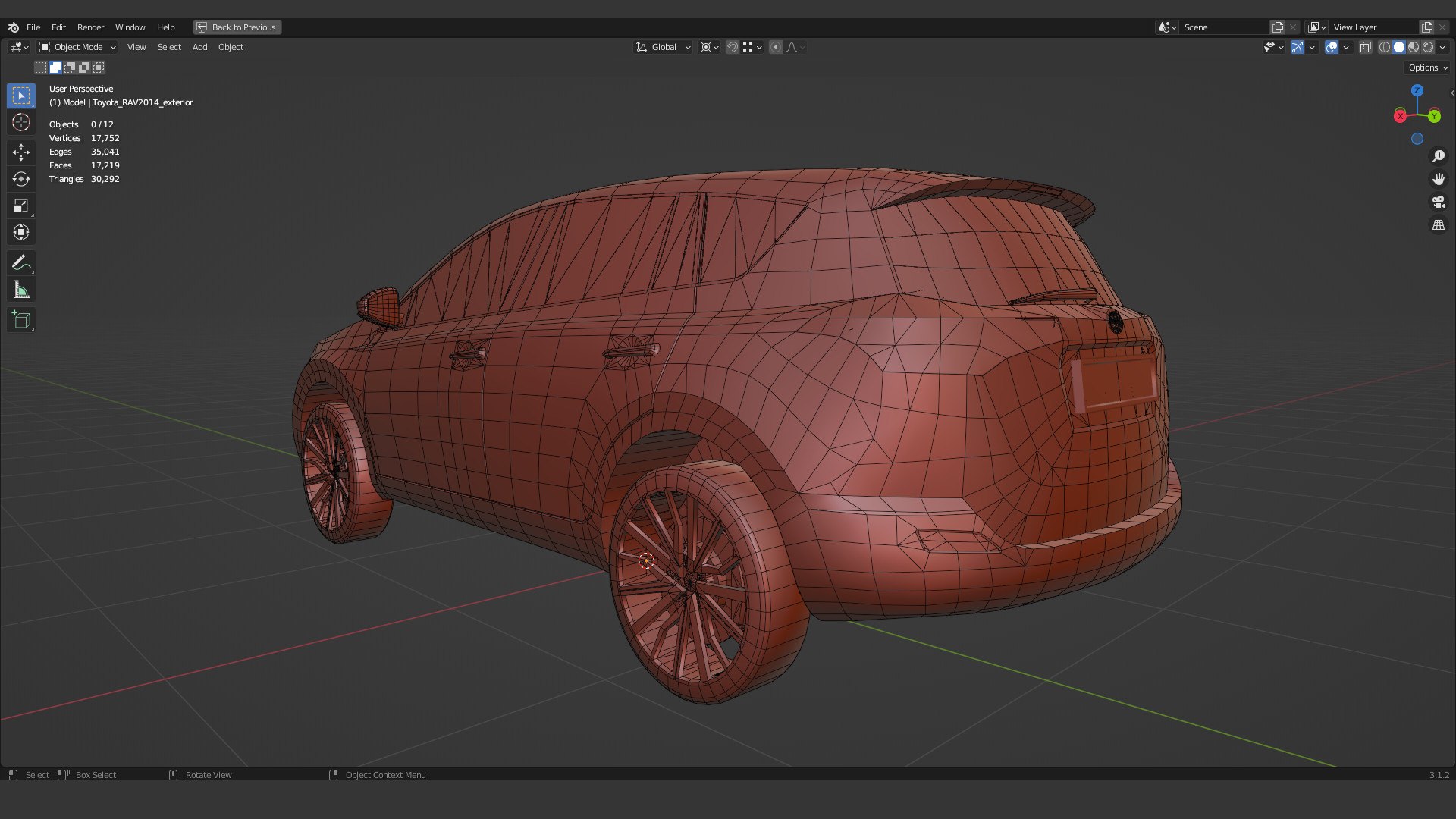This screenshot has height=819, width=1456.
Task: Pick the Add Cube tool
Action: pyautogui.click(x=21, y=320)
